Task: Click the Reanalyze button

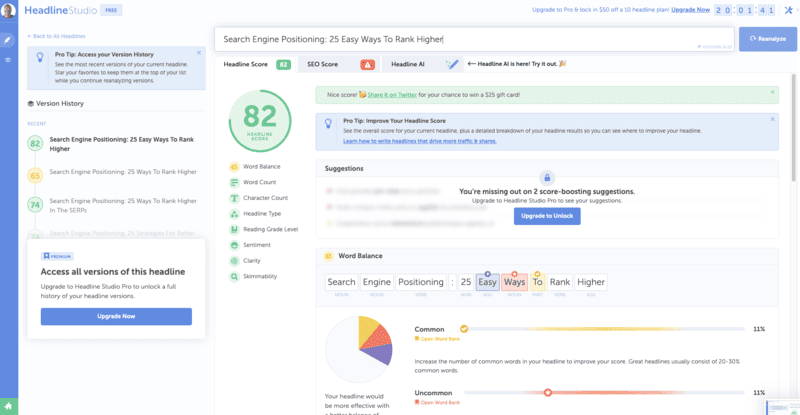Action: click(767, 39)
